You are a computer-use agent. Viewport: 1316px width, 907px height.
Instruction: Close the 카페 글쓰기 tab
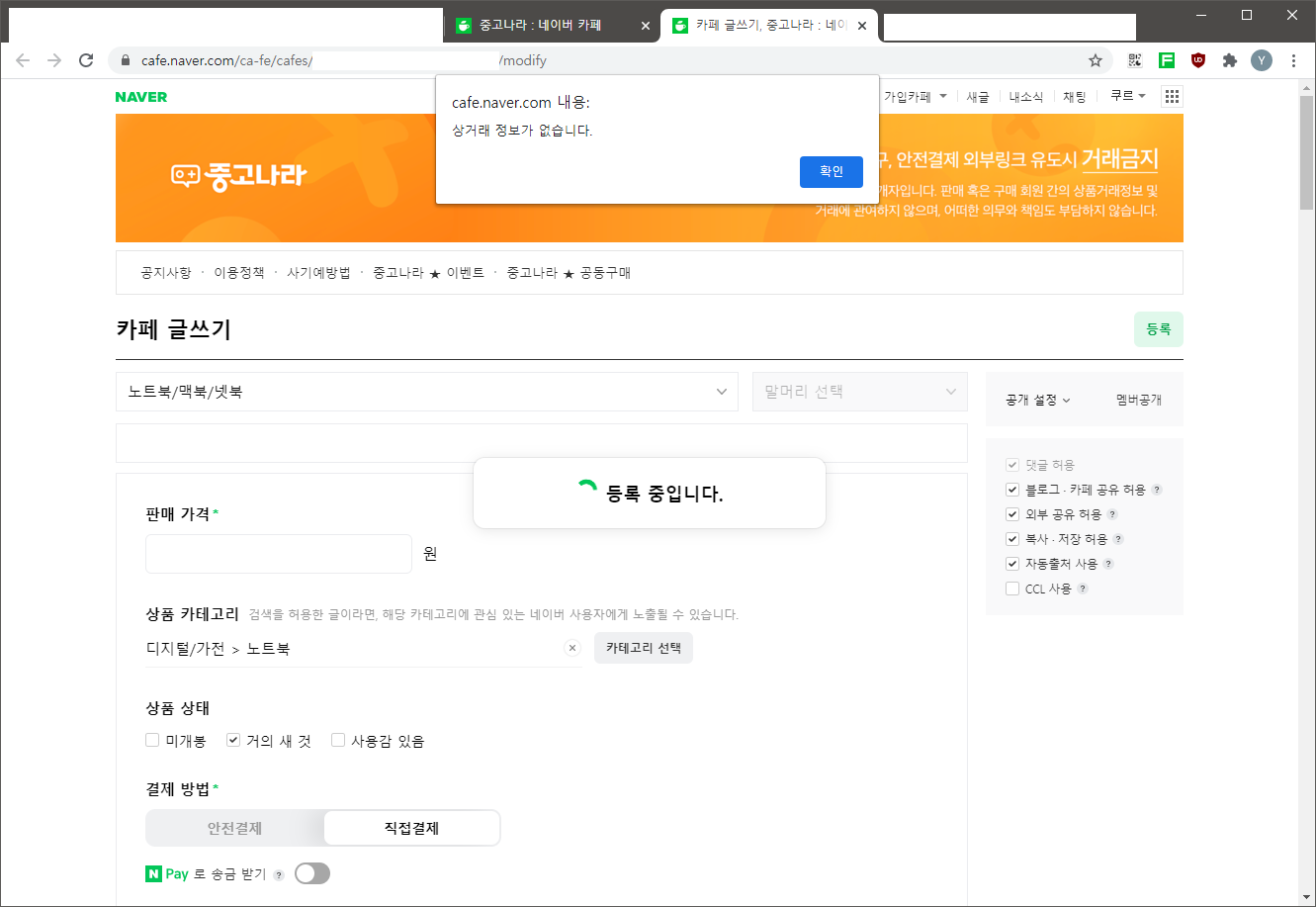coord(862,27)
